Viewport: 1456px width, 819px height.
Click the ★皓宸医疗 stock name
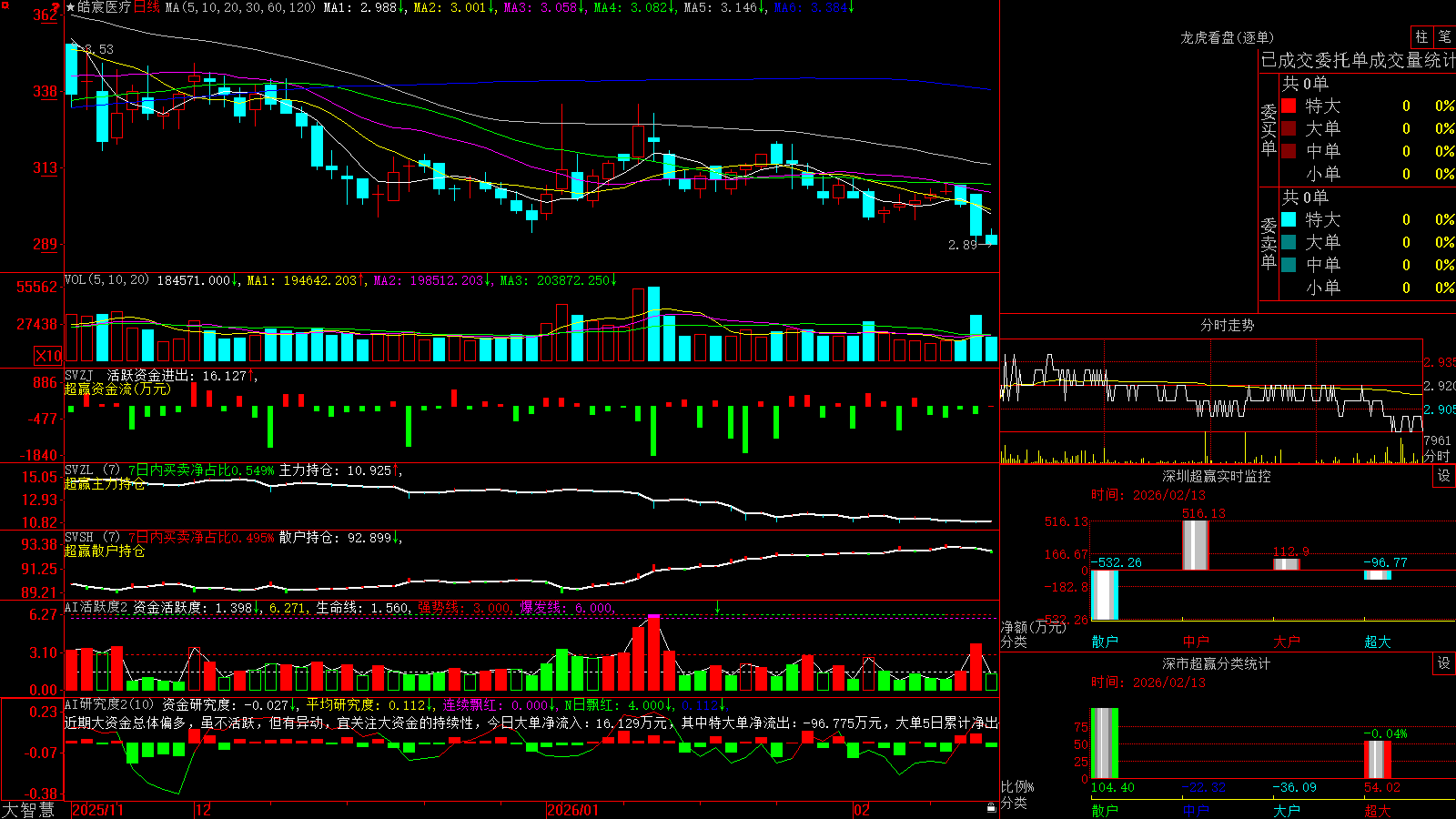tap(98, 7)
